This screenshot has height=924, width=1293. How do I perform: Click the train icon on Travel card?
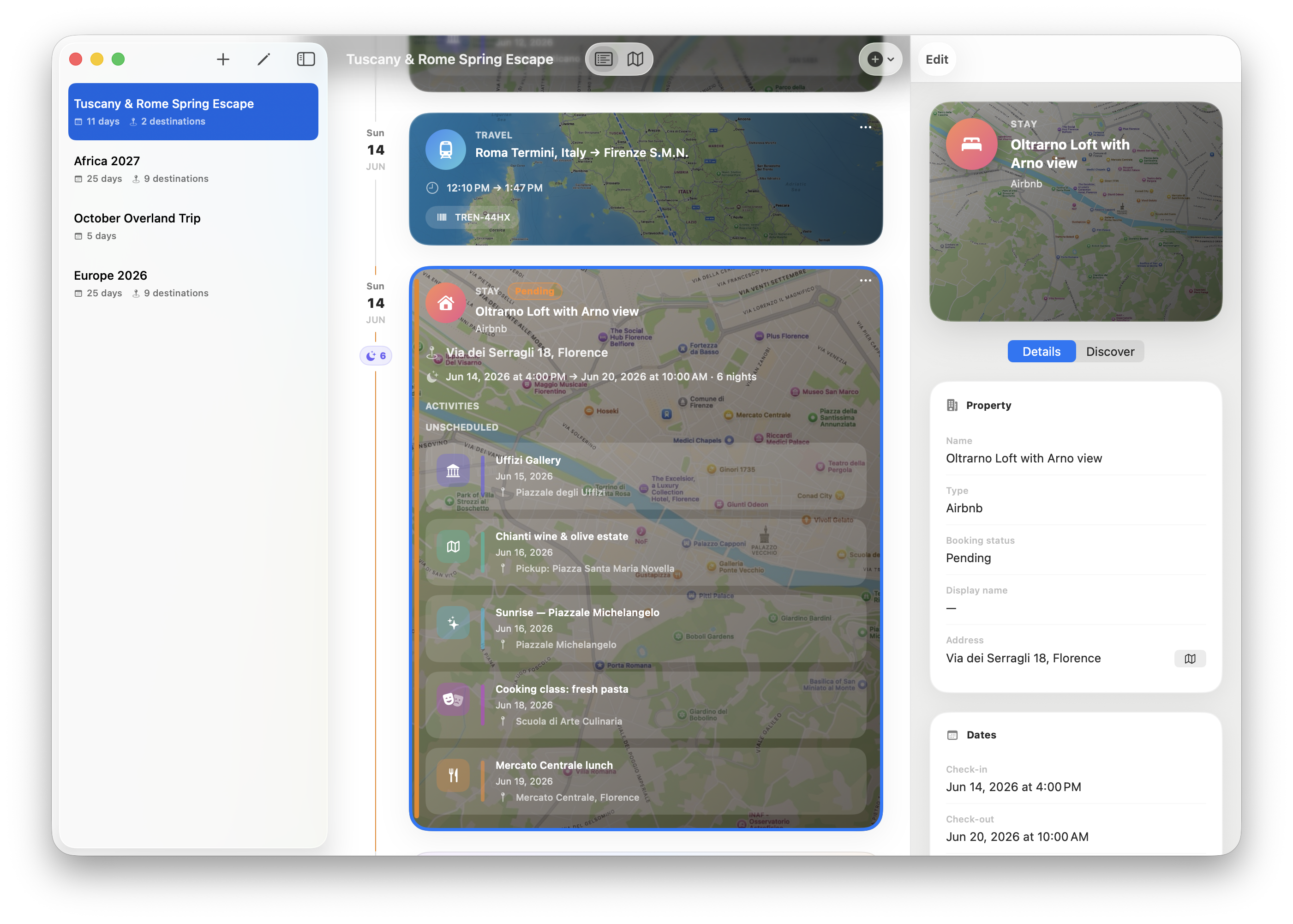446,150
